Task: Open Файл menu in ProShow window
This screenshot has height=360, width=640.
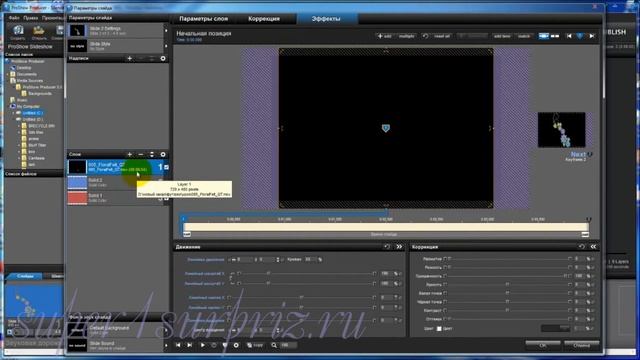Action: pyautogui.click(x=13, y=18)
